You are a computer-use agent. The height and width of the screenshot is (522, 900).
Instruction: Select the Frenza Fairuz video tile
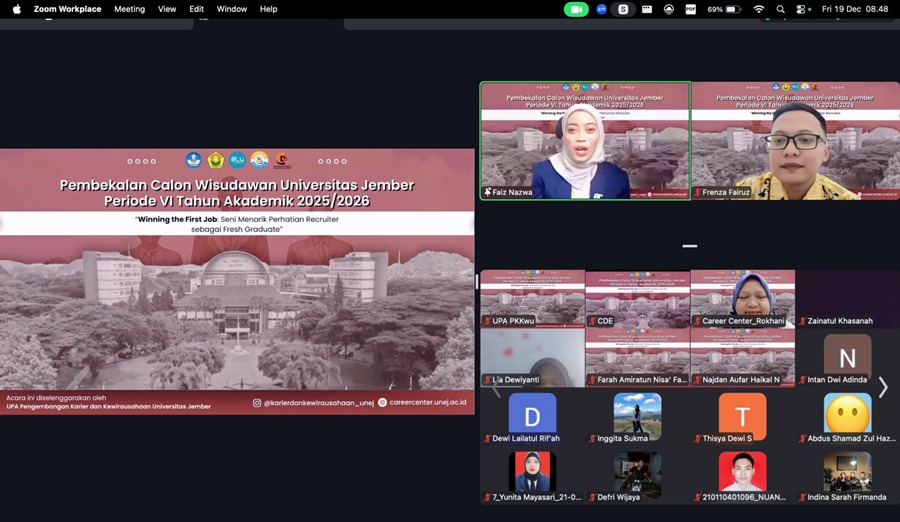coord(794,140)
